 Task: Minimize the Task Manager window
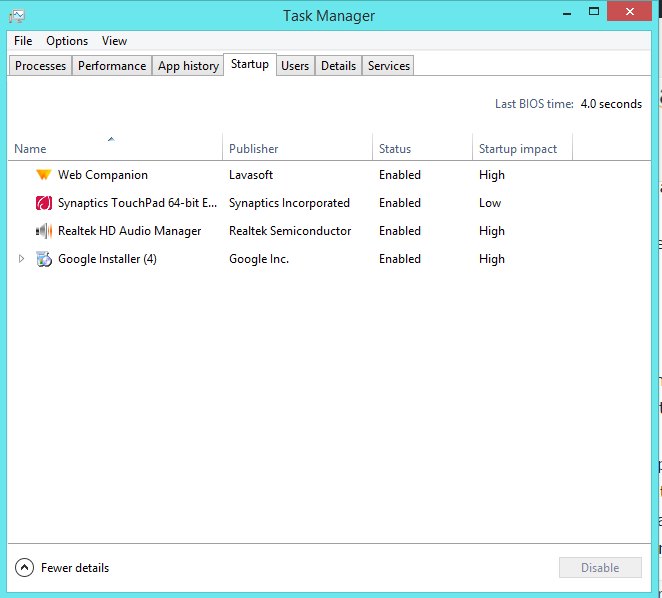point(567,13)
